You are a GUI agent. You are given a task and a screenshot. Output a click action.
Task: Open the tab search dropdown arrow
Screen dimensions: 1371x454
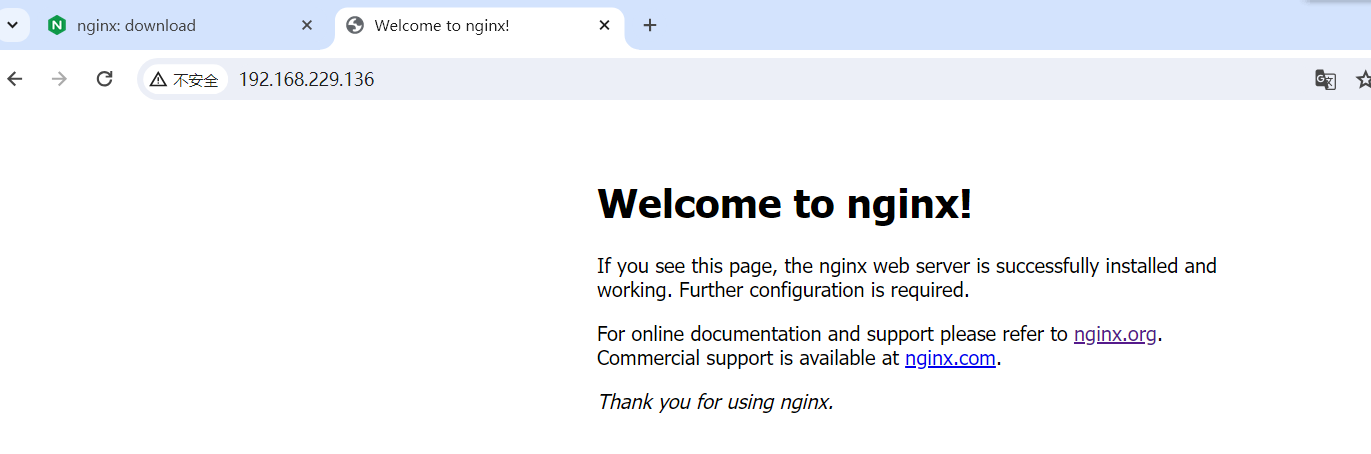pos(13,25)
